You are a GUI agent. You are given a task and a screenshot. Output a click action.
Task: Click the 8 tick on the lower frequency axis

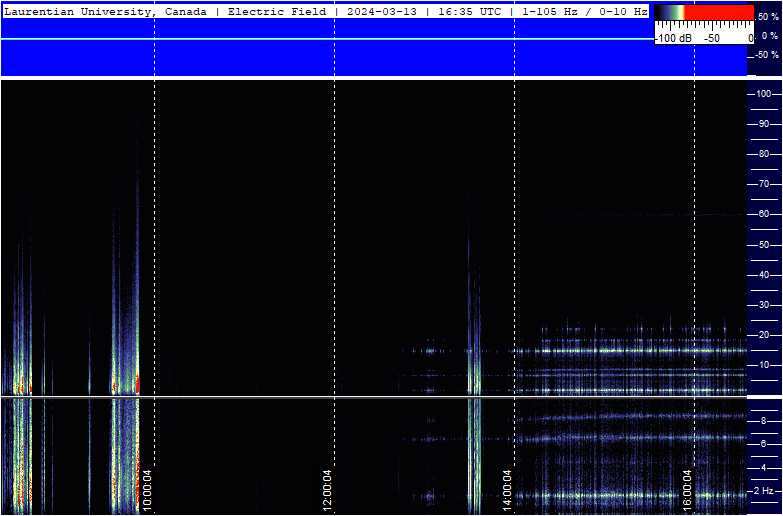point(763,421)
